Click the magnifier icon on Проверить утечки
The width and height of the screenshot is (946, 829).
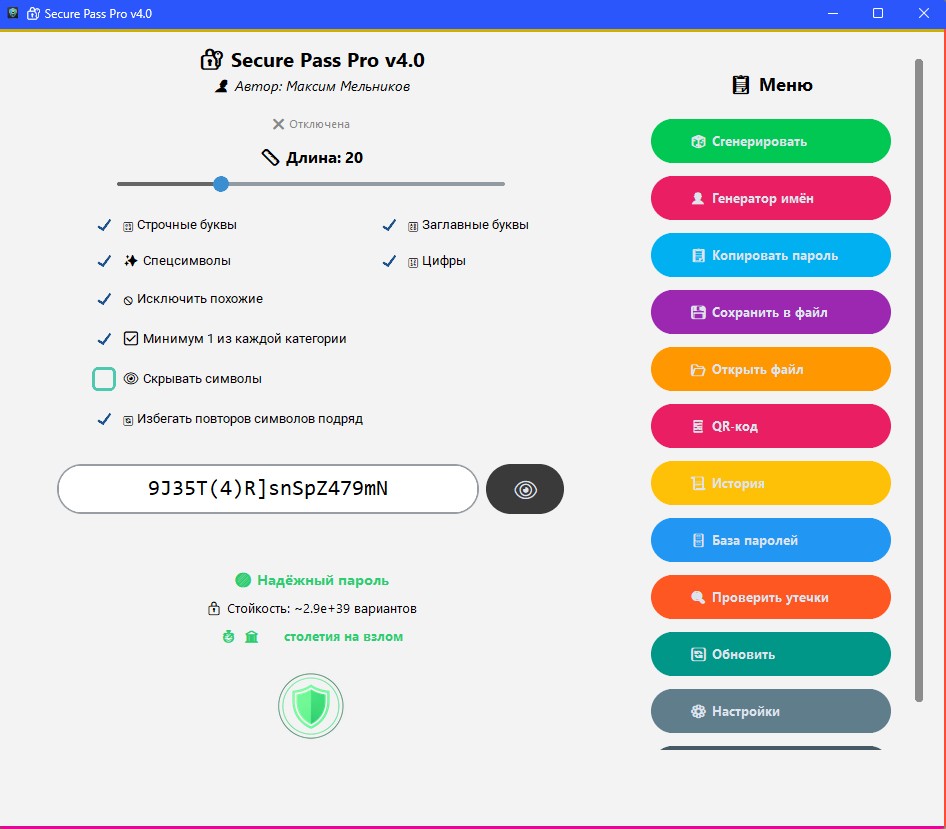pyautogui.click(x=698, y=597)
